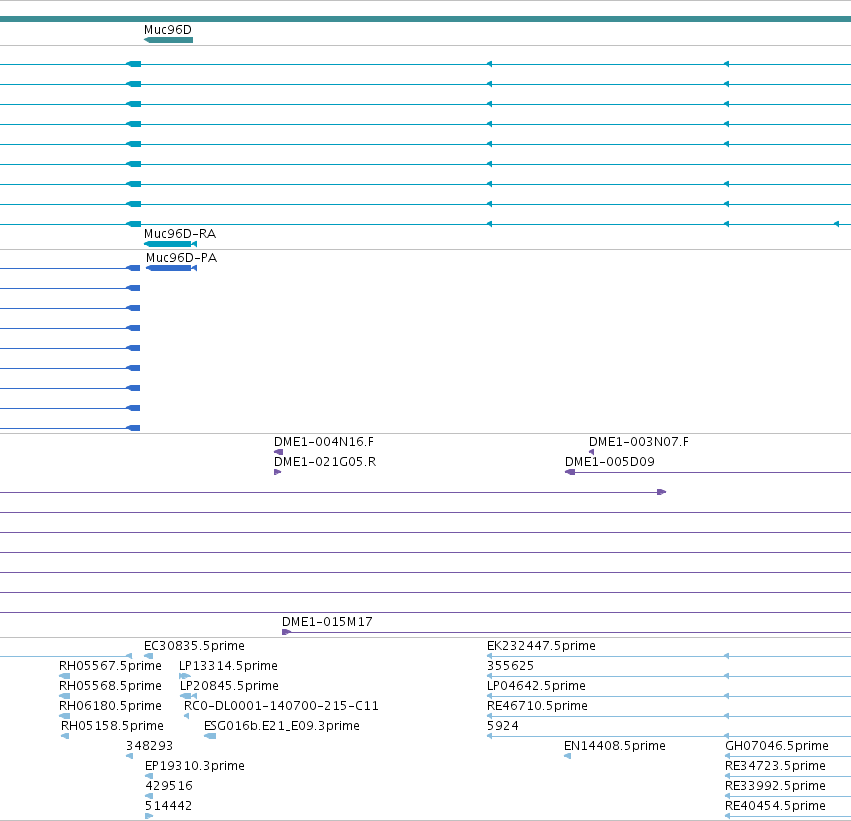Click the DME1-021G05.R label
The image size is (851, 821).
pos(325,462)
